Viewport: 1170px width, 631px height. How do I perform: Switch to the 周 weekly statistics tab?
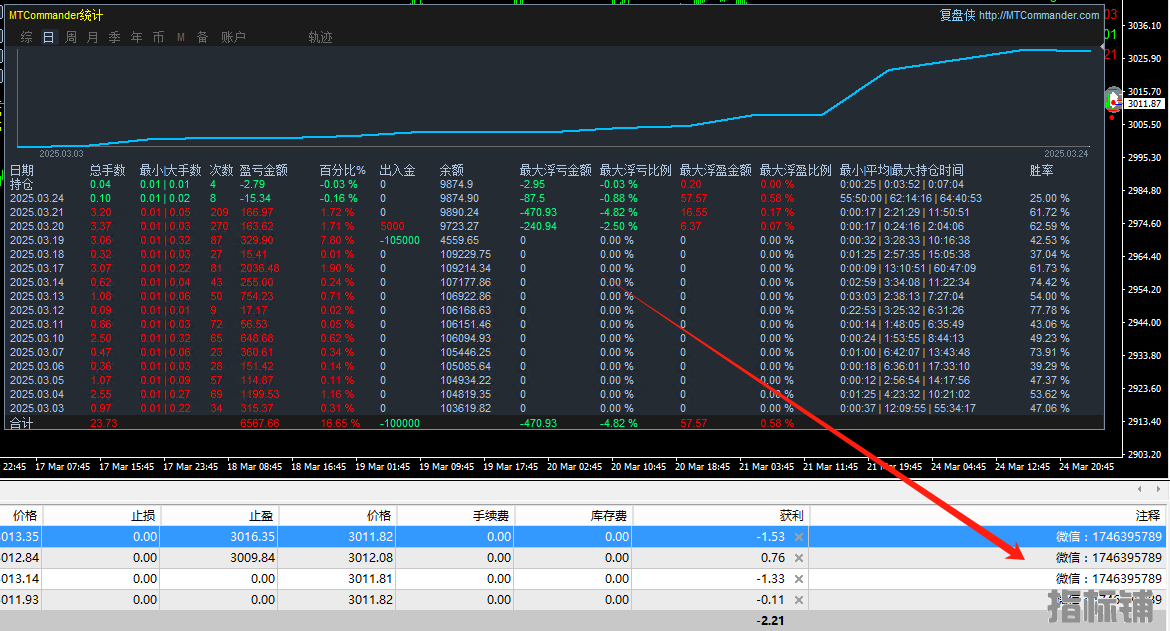tap(71, 37)
